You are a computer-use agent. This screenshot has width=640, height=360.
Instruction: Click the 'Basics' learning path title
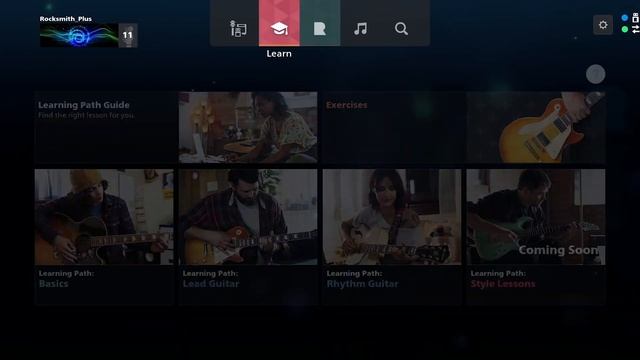coord(53,284)
